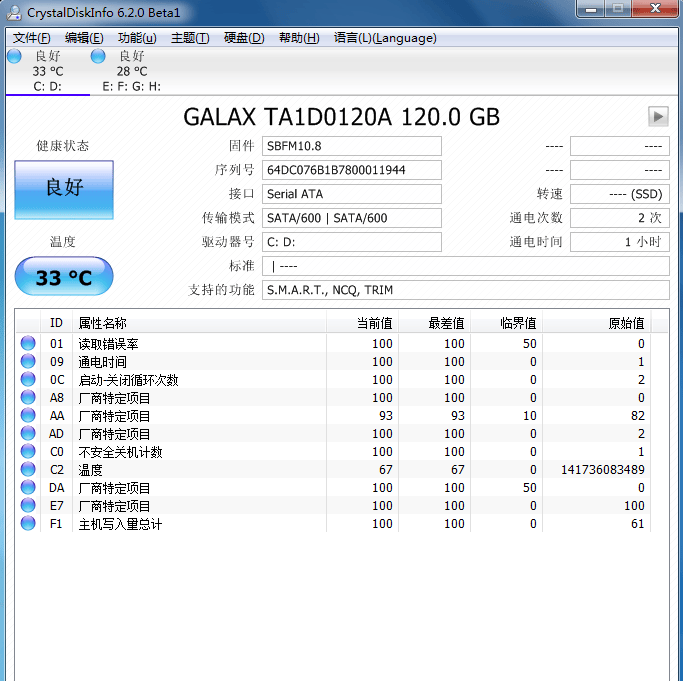Click the 良好 health status button
The image size is (683, 681).
click(64, 190)
